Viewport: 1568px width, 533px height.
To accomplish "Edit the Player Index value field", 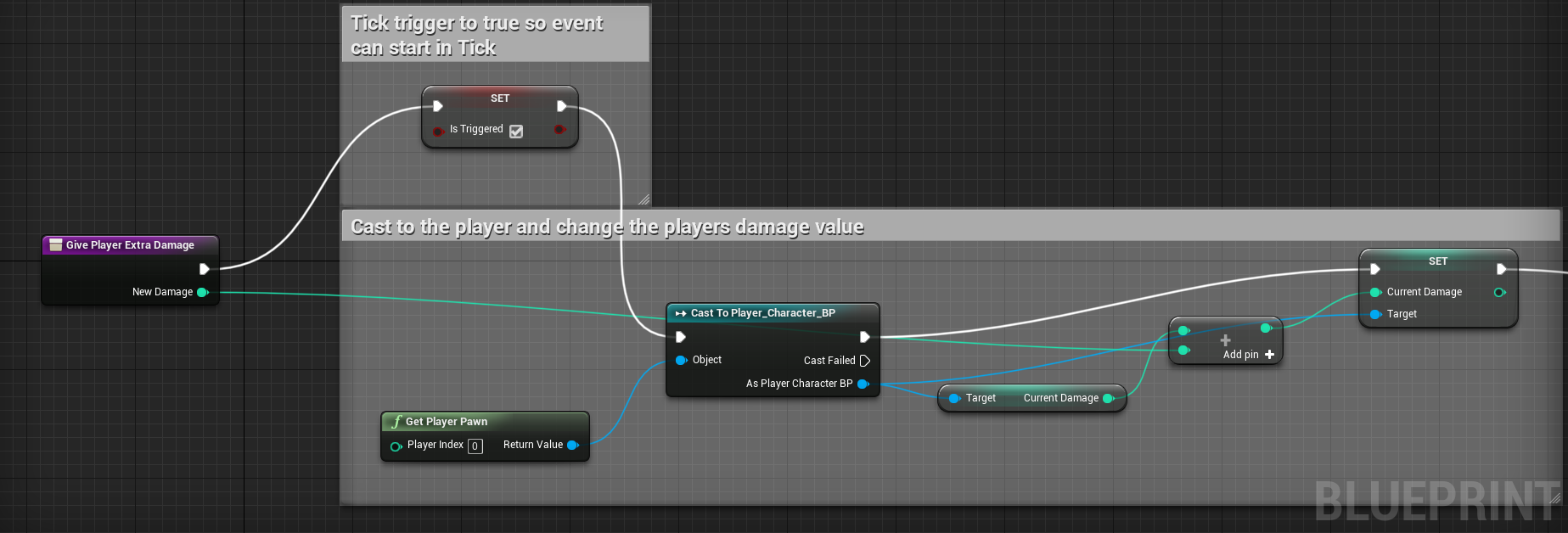I will tap(475, 446).
